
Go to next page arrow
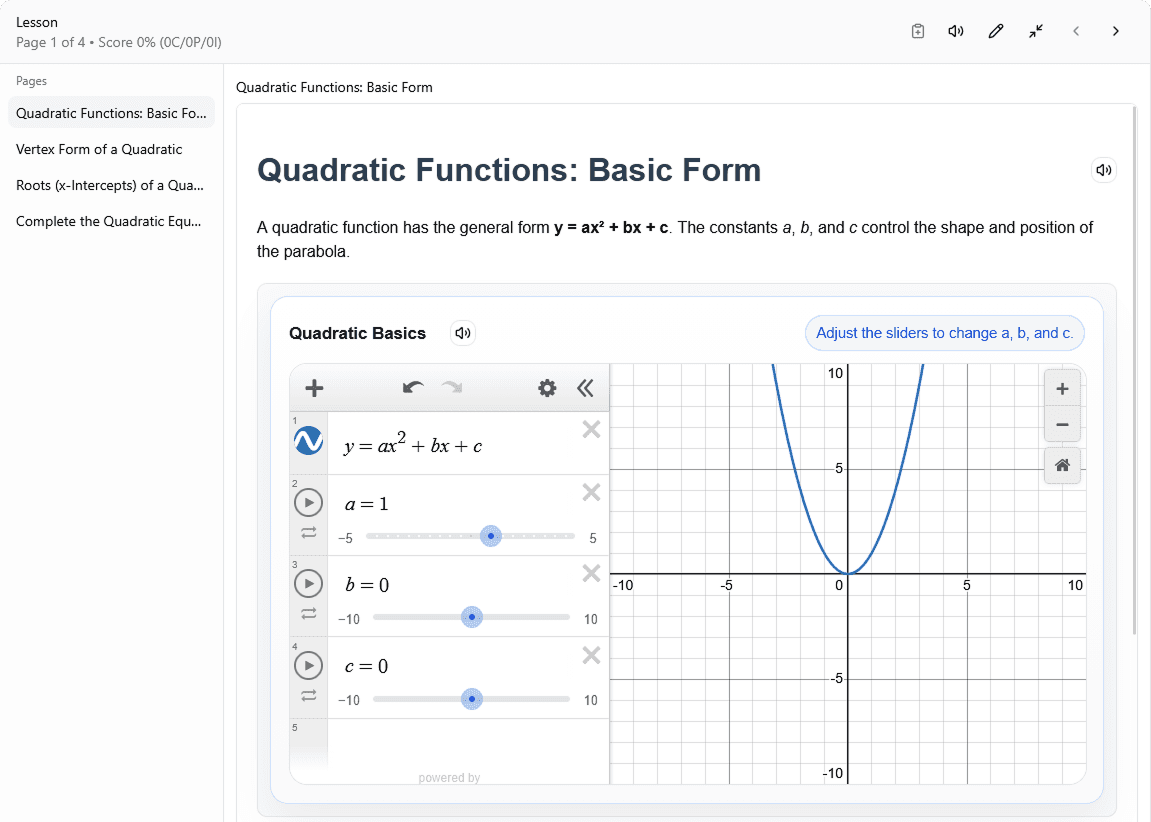[1116, 31]
